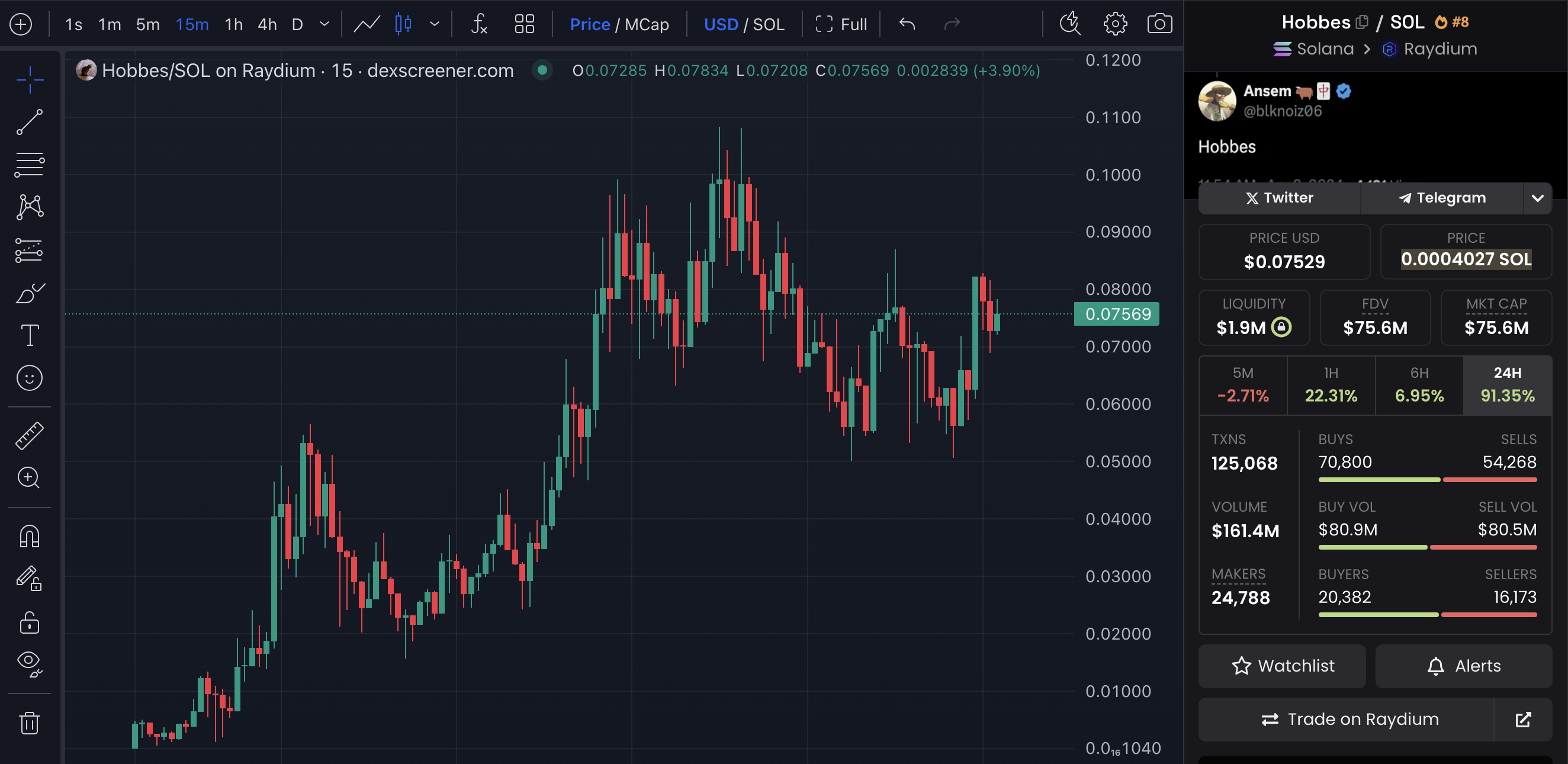Select the text annotation tool
The image size is (1568, 764).
point(29,335)
